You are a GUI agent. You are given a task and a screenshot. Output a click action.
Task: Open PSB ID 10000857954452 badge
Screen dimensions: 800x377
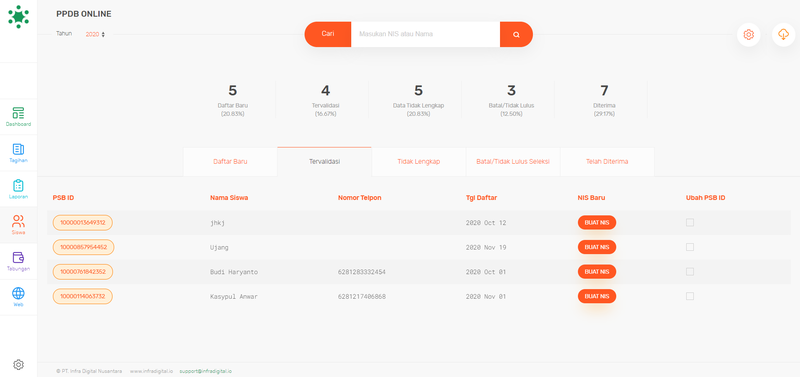tap(84, 247)
